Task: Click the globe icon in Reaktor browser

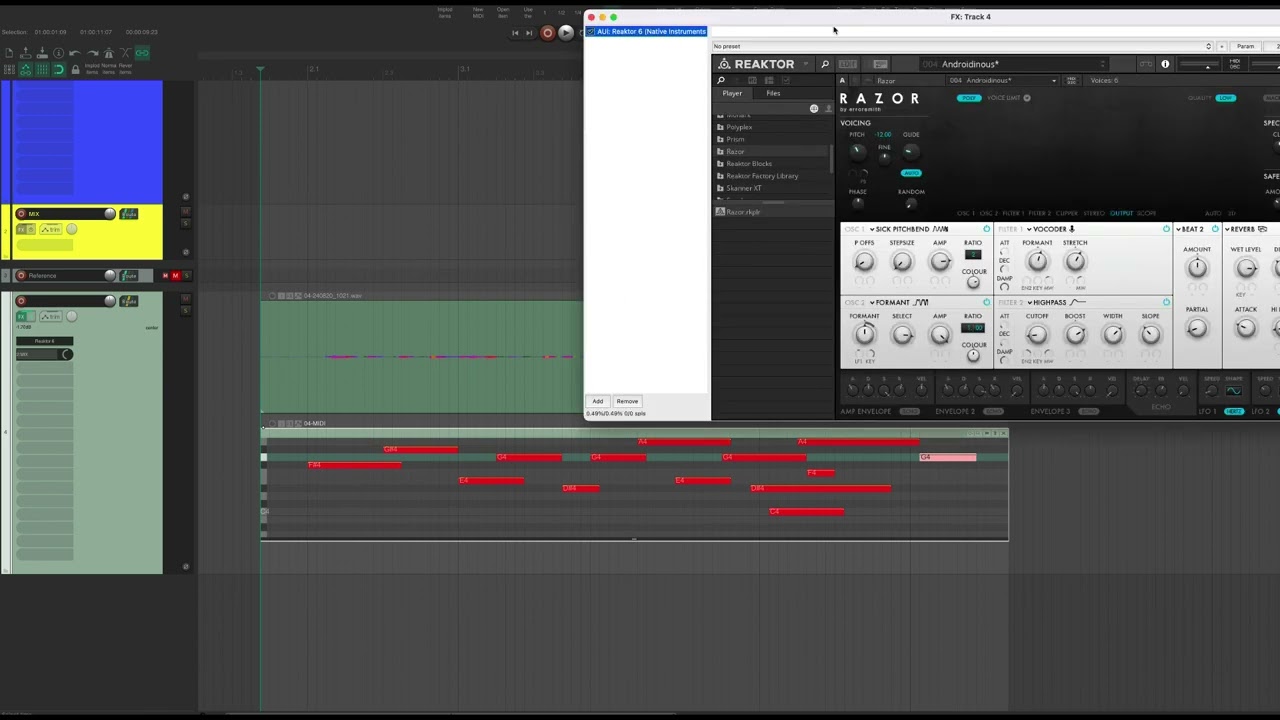Action: [814, 108]
